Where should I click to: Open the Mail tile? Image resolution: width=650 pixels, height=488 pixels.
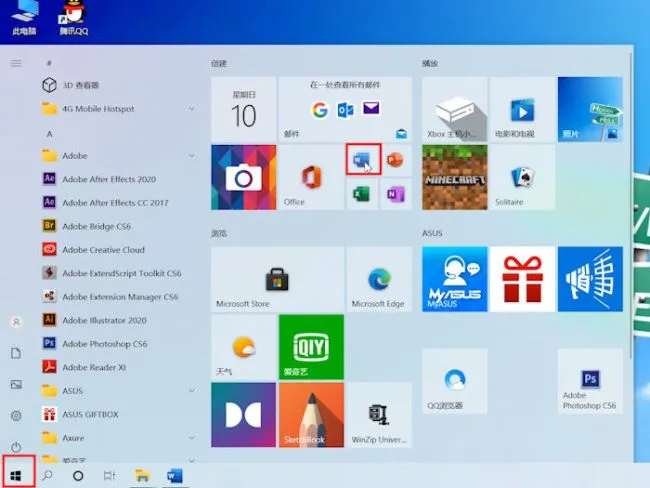345,109
